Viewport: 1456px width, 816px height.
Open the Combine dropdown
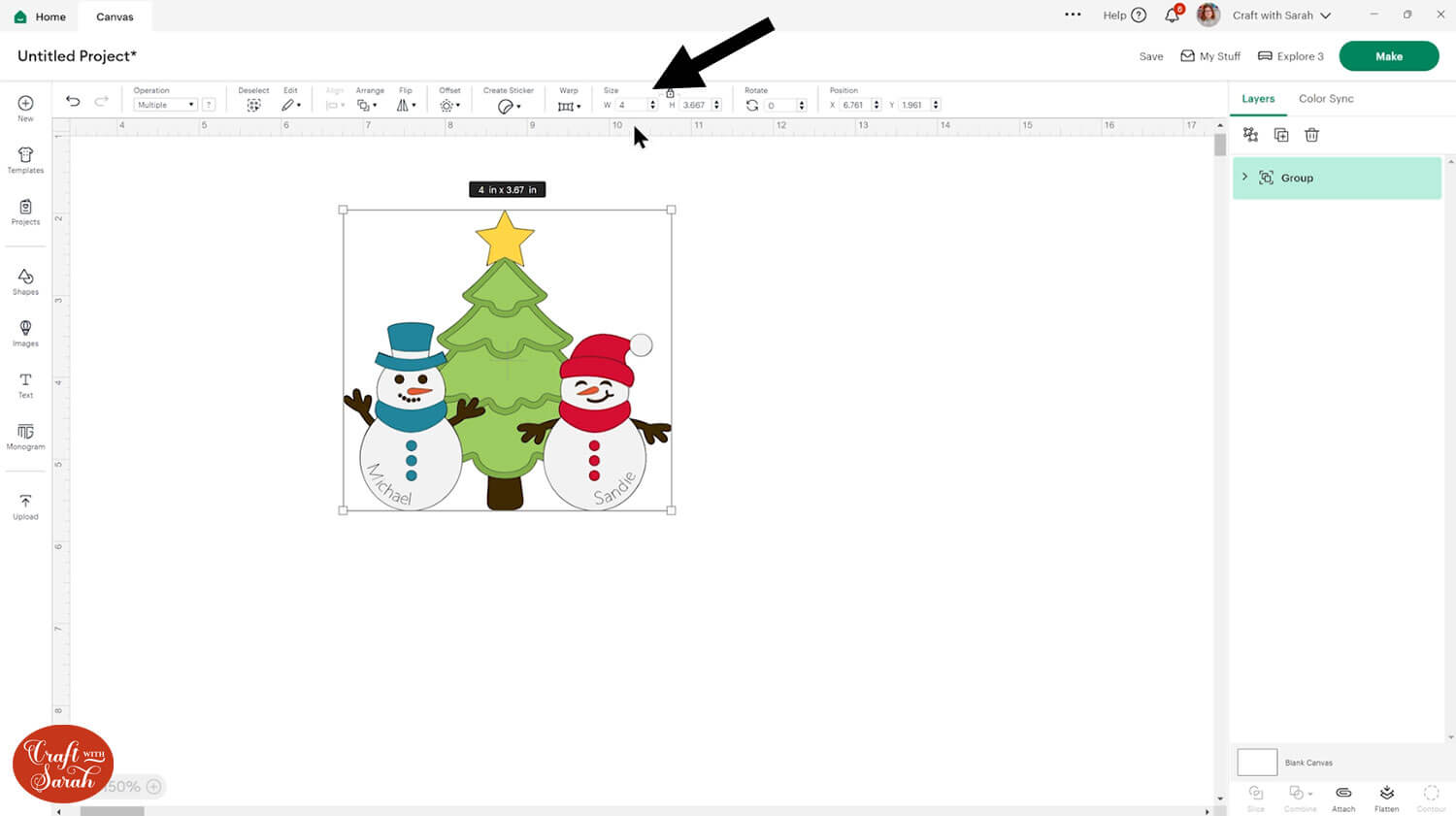(1300, 798)
